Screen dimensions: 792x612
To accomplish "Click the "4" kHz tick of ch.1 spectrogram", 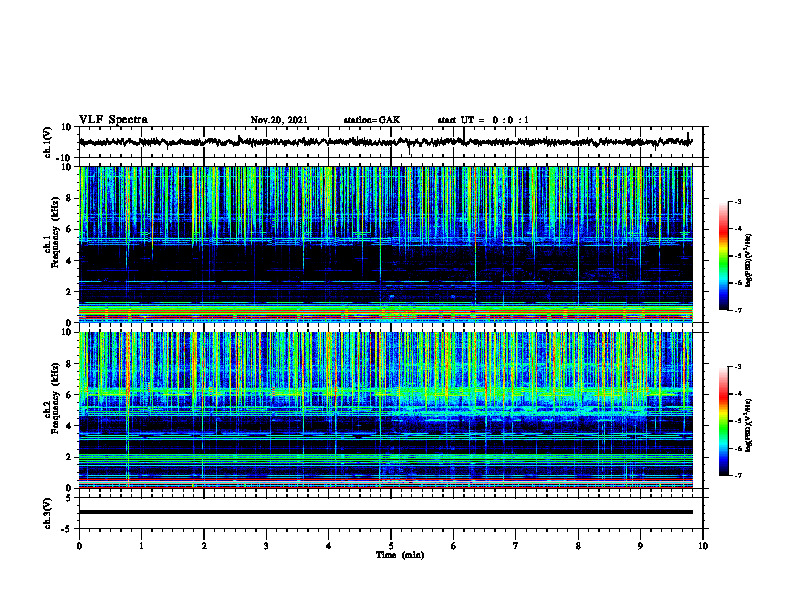I will pyautogui.click(x=69, y=261).
